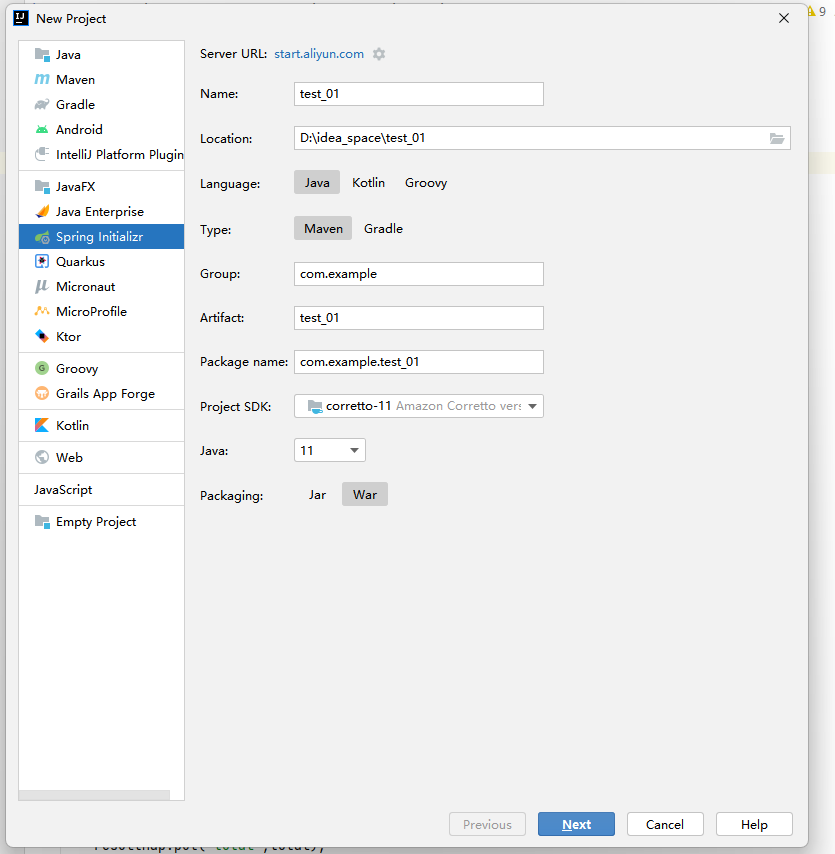835x854 pixels.
Task: Click into the Package name field
Action: pyautogui.click(x=419, y=362)
